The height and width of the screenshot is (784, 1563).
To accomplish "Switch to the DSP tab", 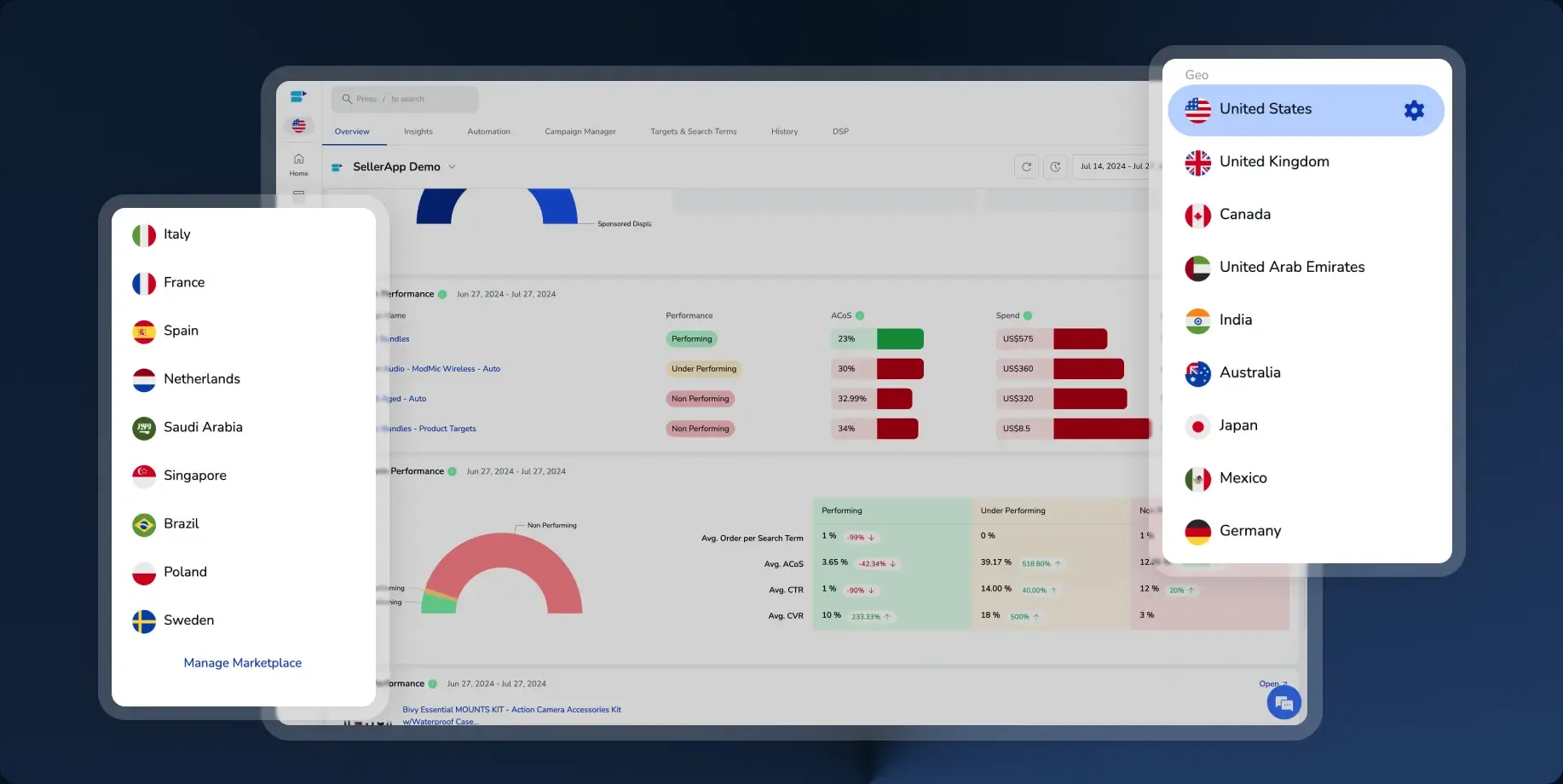I will click(840, 131).
